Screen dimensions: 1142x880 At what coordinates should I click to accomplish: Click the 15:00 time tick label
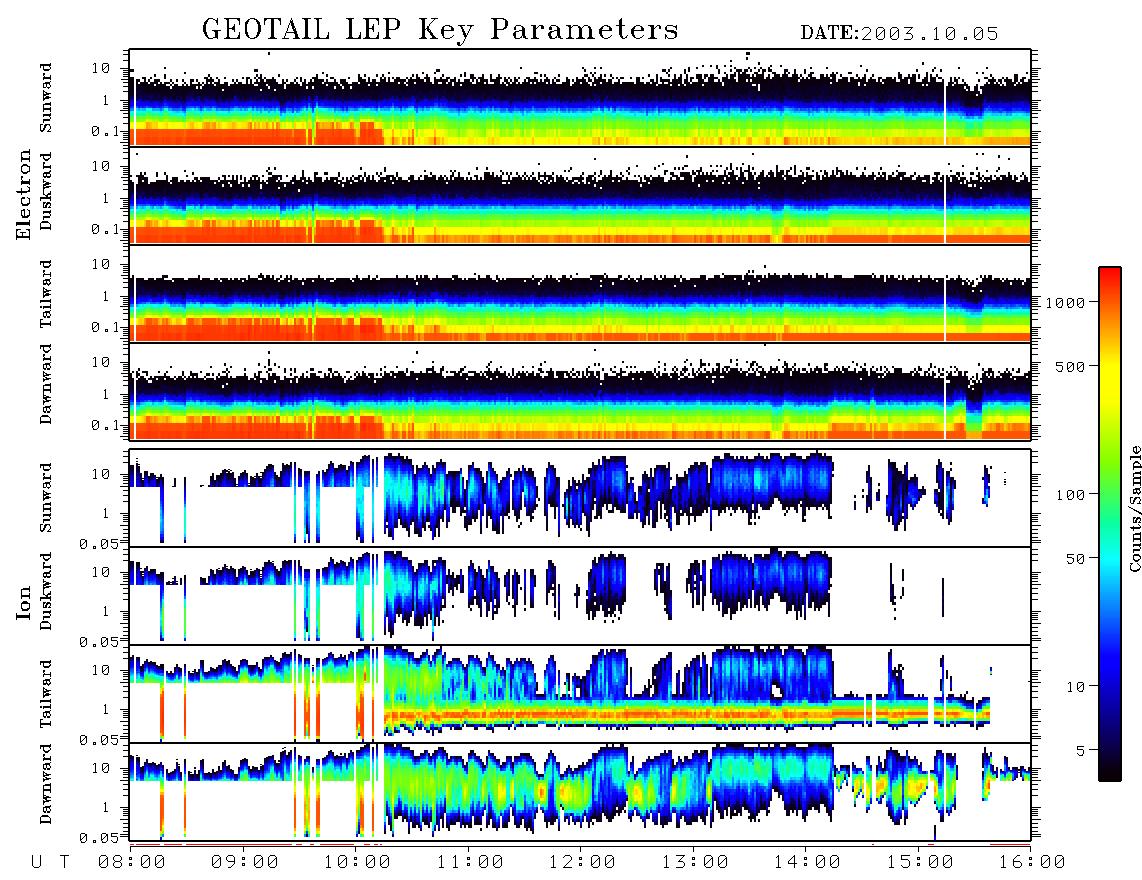coord(920,862)
